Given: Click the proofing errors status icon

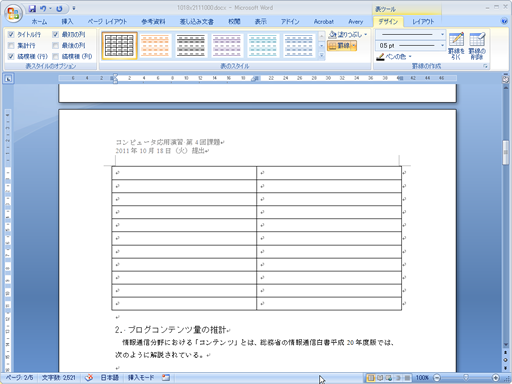Looking at the screenshot, I should (x=89, y=378).
